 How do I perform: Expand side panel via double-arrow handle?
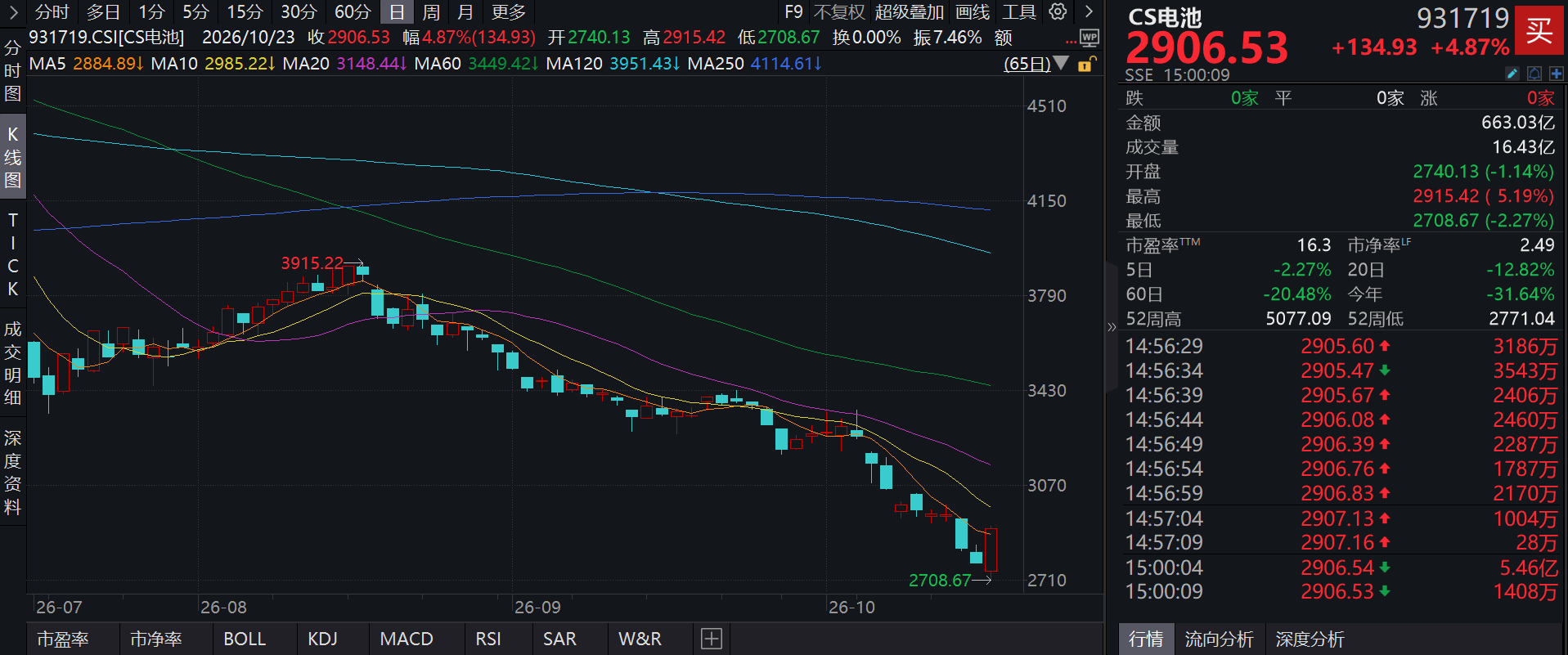[1112, 327]
